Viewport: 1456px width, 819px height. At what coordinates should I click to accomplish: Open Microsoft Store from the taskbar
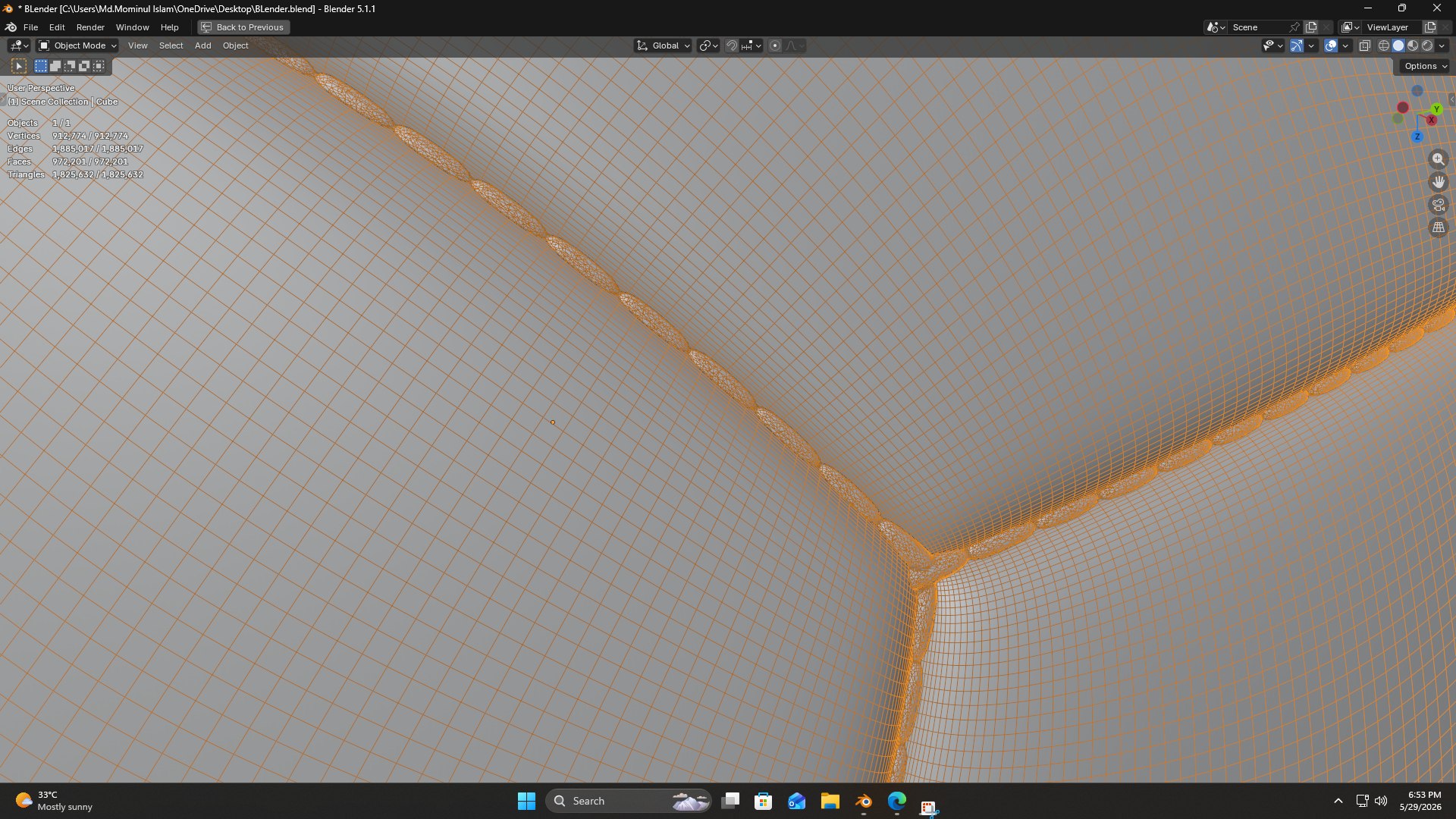tap(764, 801)
